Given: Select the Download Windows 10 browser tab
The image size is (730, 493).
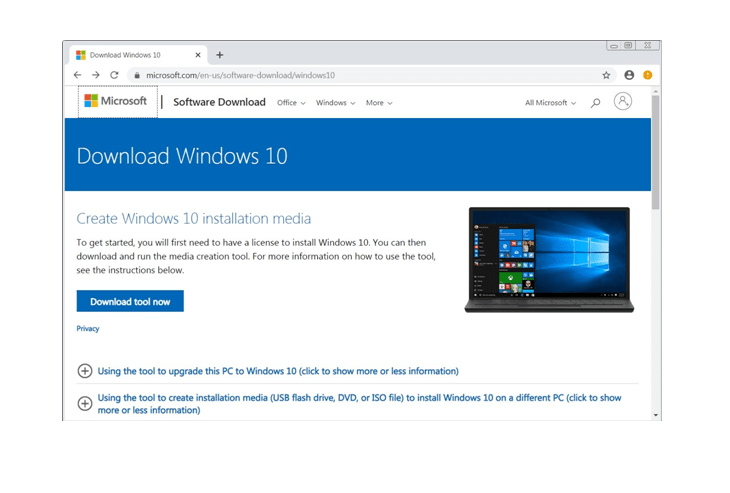Looking at the screenshot, I should pos(138,55).
